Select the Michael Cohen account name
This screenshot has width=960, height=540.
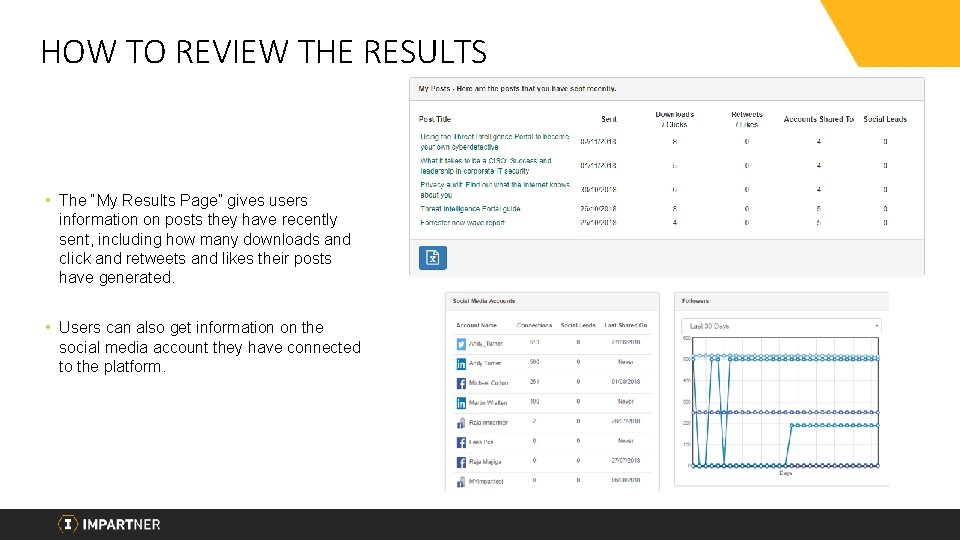(489, 383)
